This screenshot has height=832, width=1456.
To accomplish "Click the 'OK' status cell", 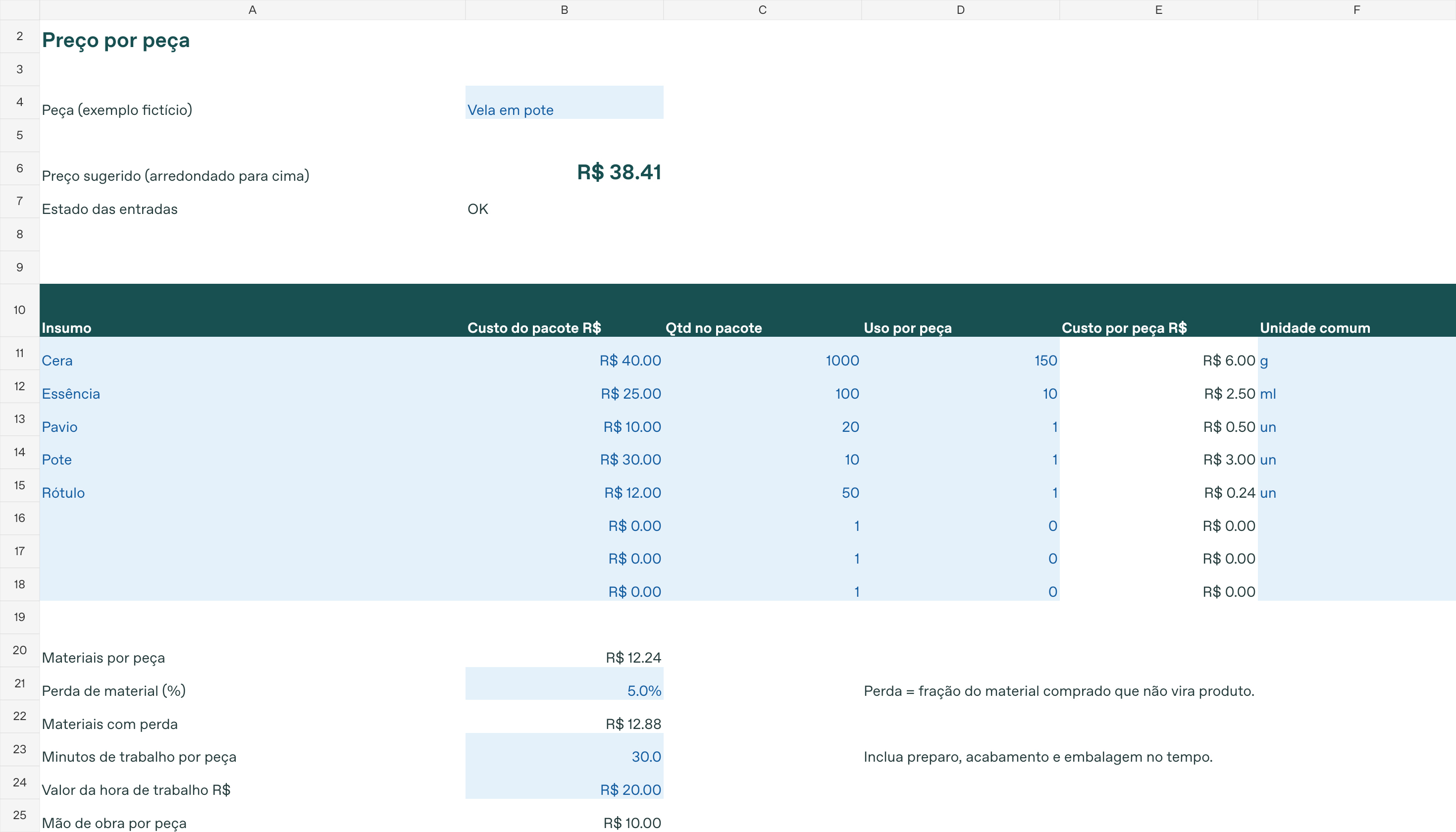I will (x=564, y=202).
